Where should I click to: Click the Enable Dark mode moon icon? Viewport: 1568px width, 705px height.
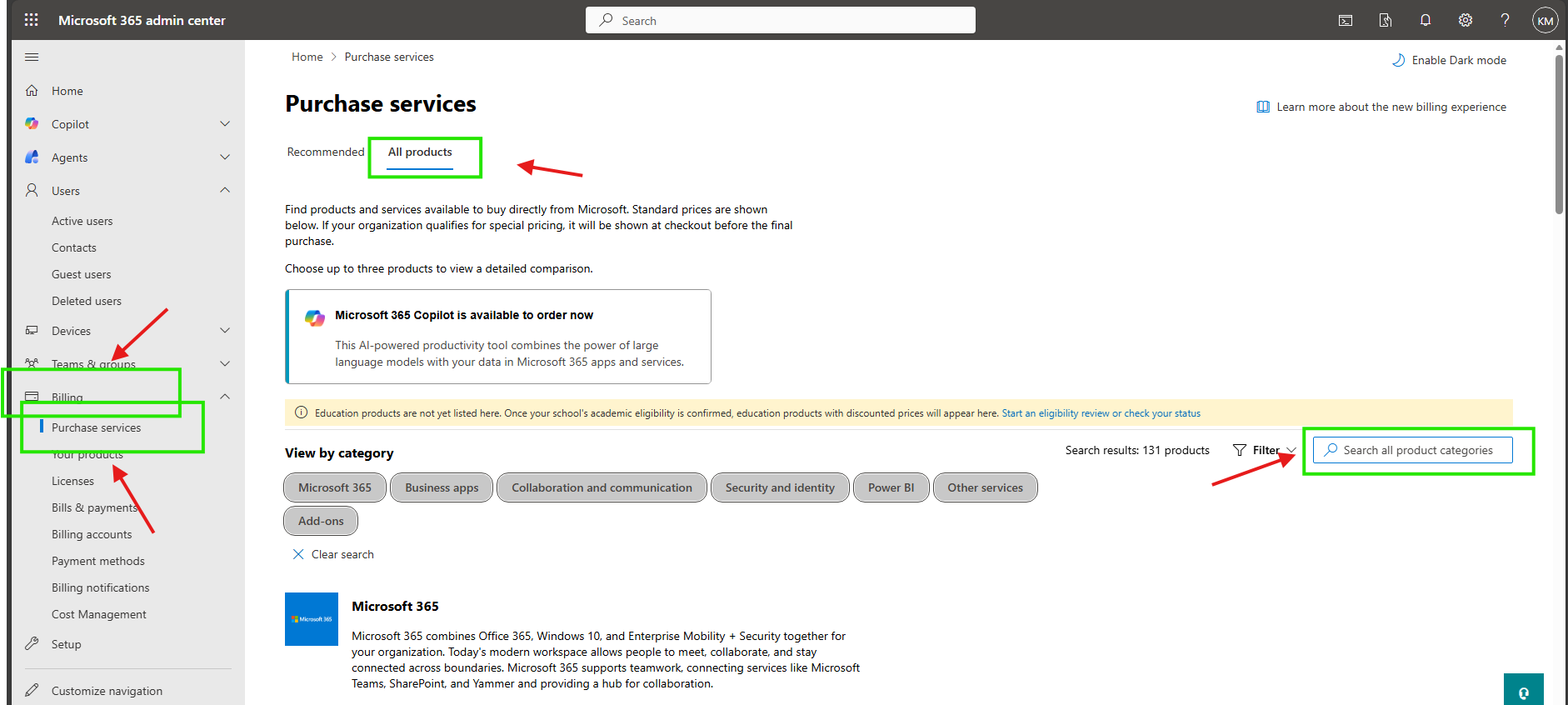pos(1399,60)
